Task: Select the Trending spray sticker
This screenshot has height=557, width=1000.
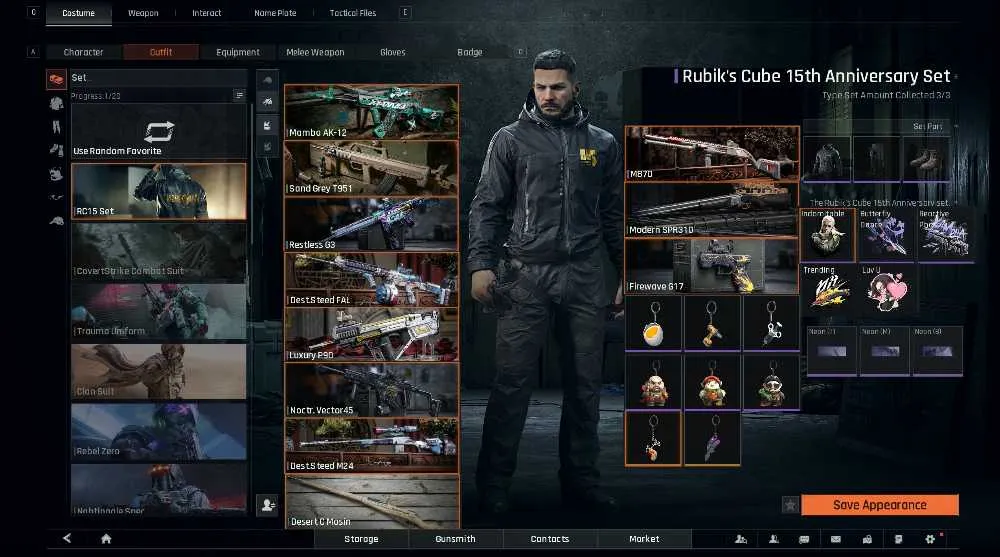Action: tap(827, 289)
